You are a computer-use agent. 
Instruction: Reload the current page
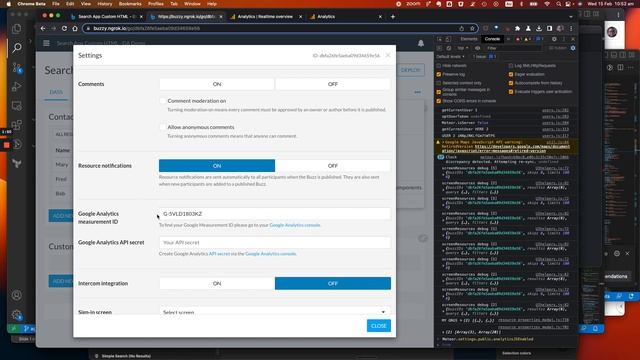coord(64,29)
